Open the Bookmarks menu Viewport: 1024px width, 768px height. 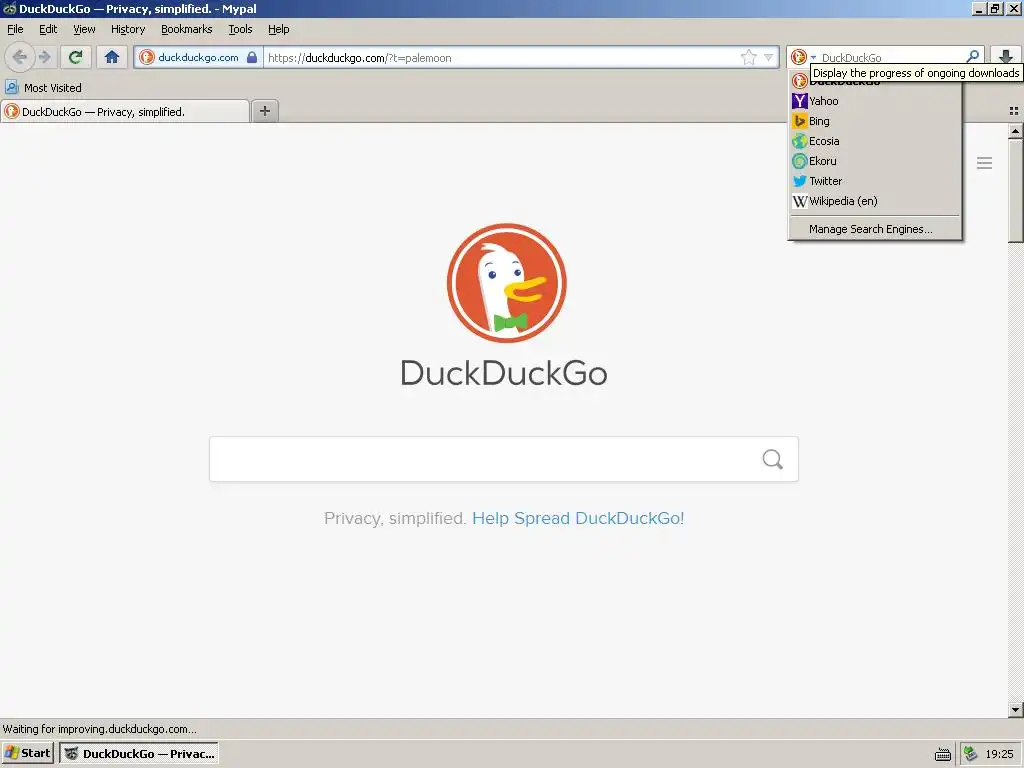(x=186, y=29)
